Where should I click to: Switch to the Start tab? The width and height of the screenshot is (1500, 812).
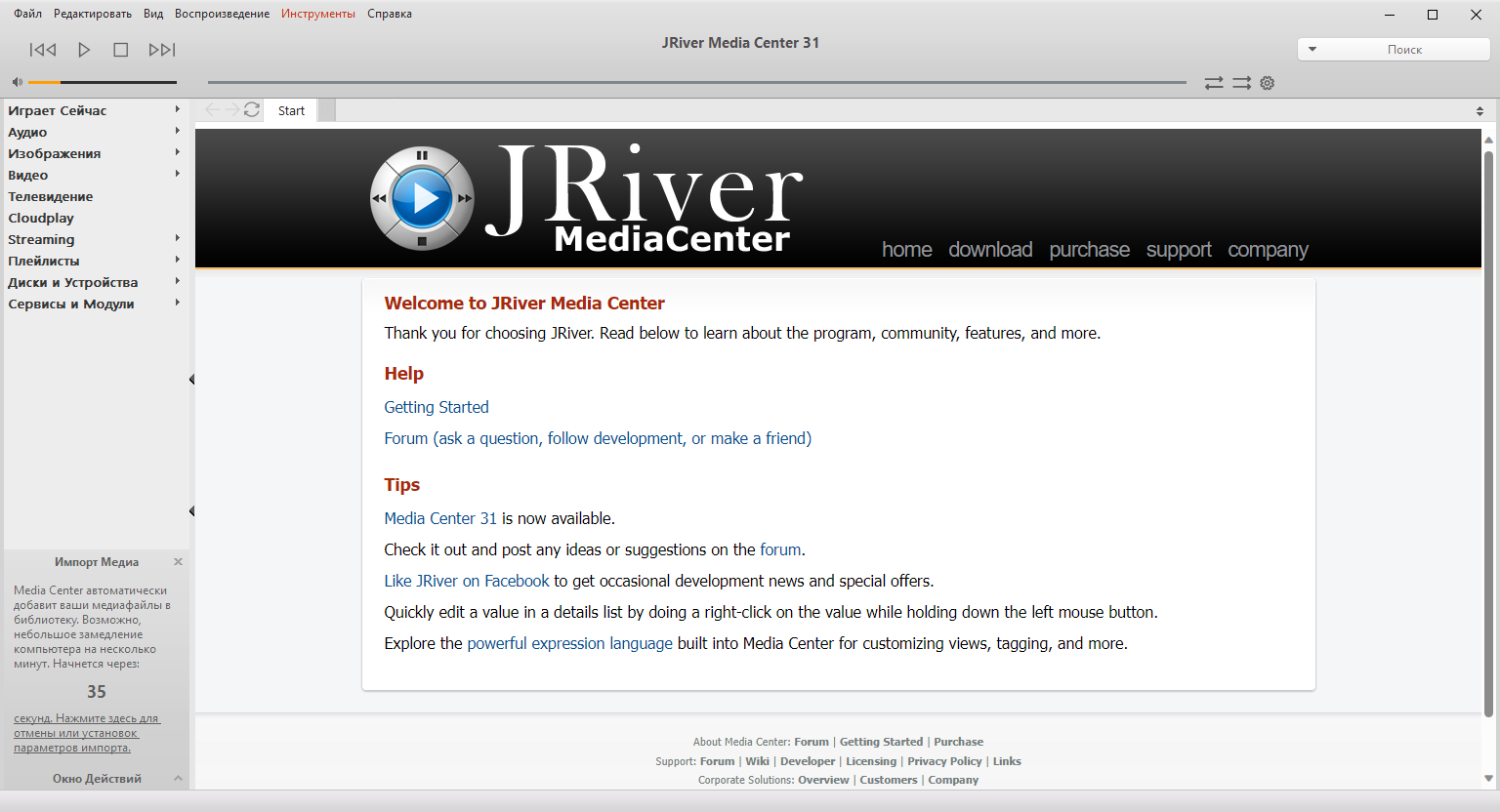[x=291, y=110]
